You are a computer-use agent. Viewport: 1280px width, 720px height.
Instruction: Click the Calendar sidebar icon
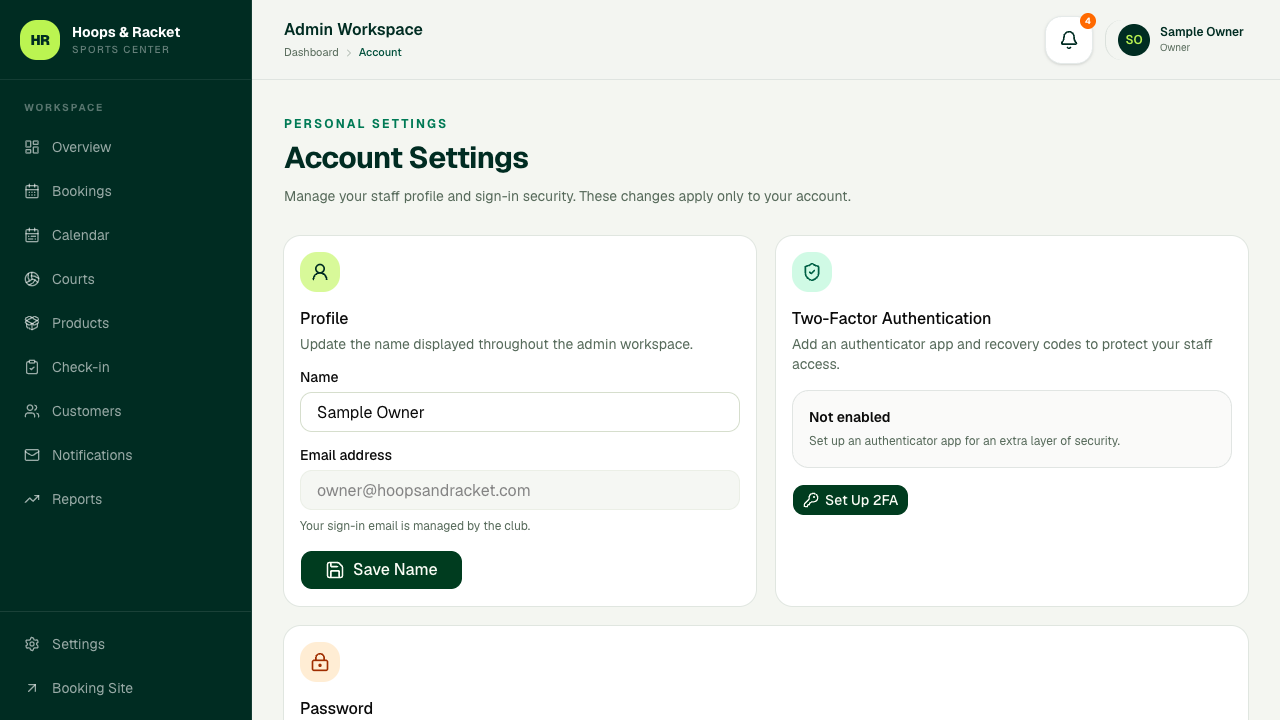32,235
